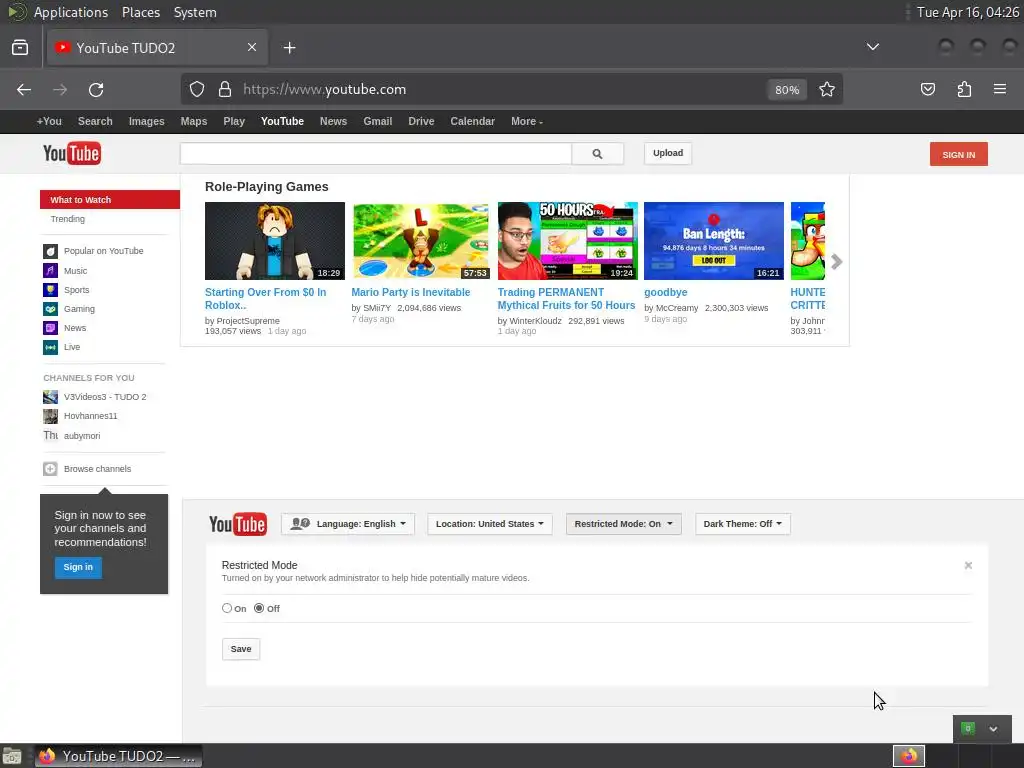This screenshot has height=768, width=1024.
Task: Open the Location: United States dropdown
Action: coord(490,524)
